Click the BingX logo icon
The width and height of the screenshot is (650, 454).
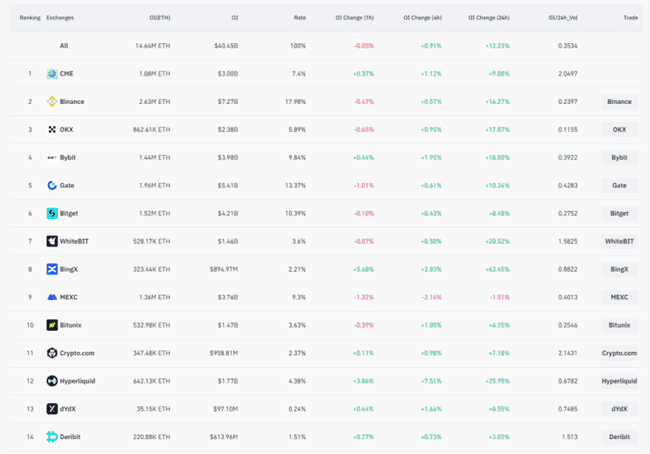[52, 269]
